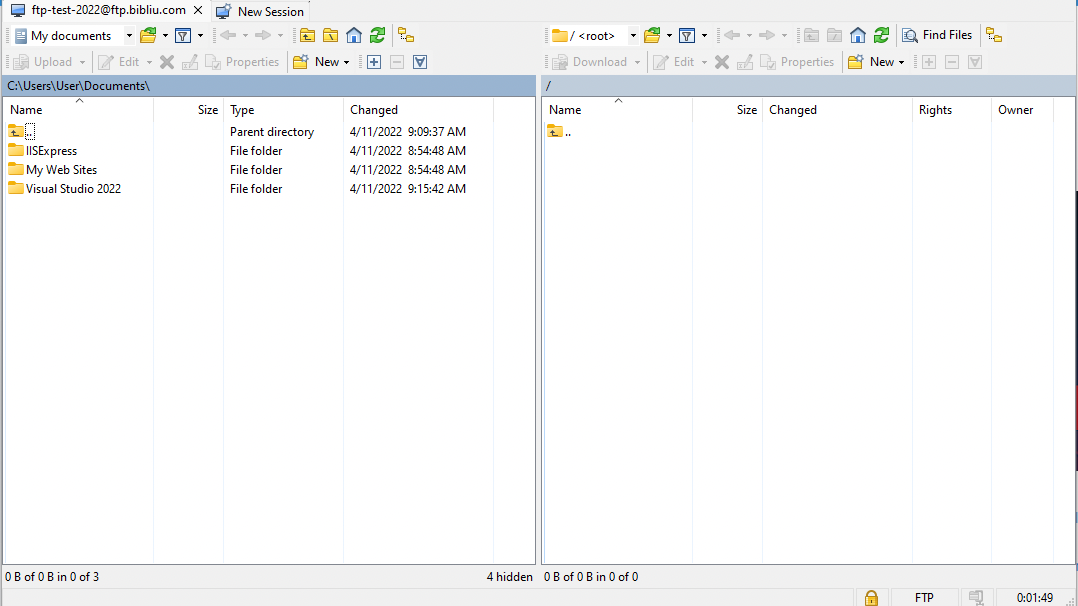Switch to the New Session tab

coord(260,11)
